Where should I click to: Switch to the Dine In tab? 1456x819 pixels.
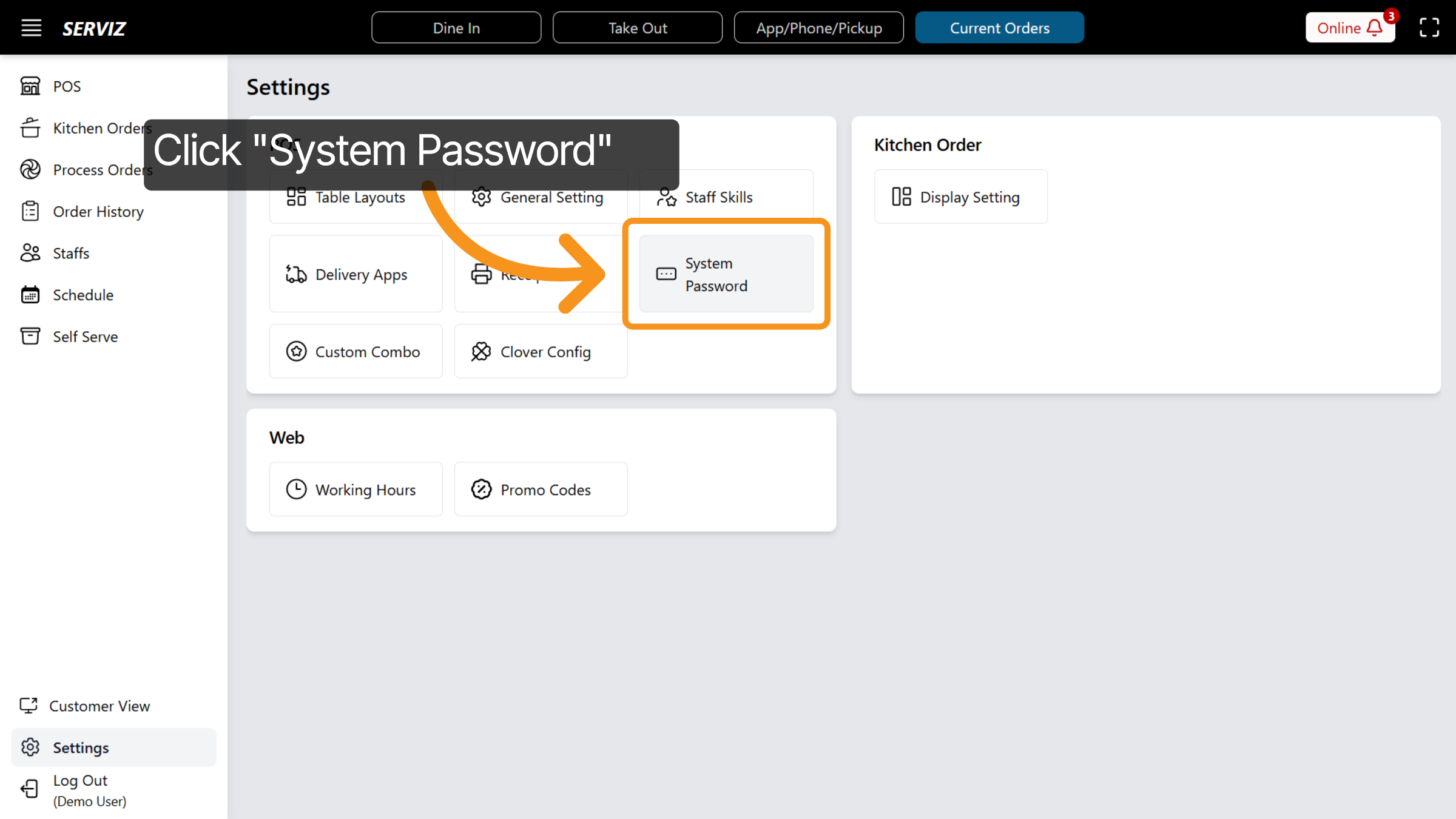pos(456,27)
